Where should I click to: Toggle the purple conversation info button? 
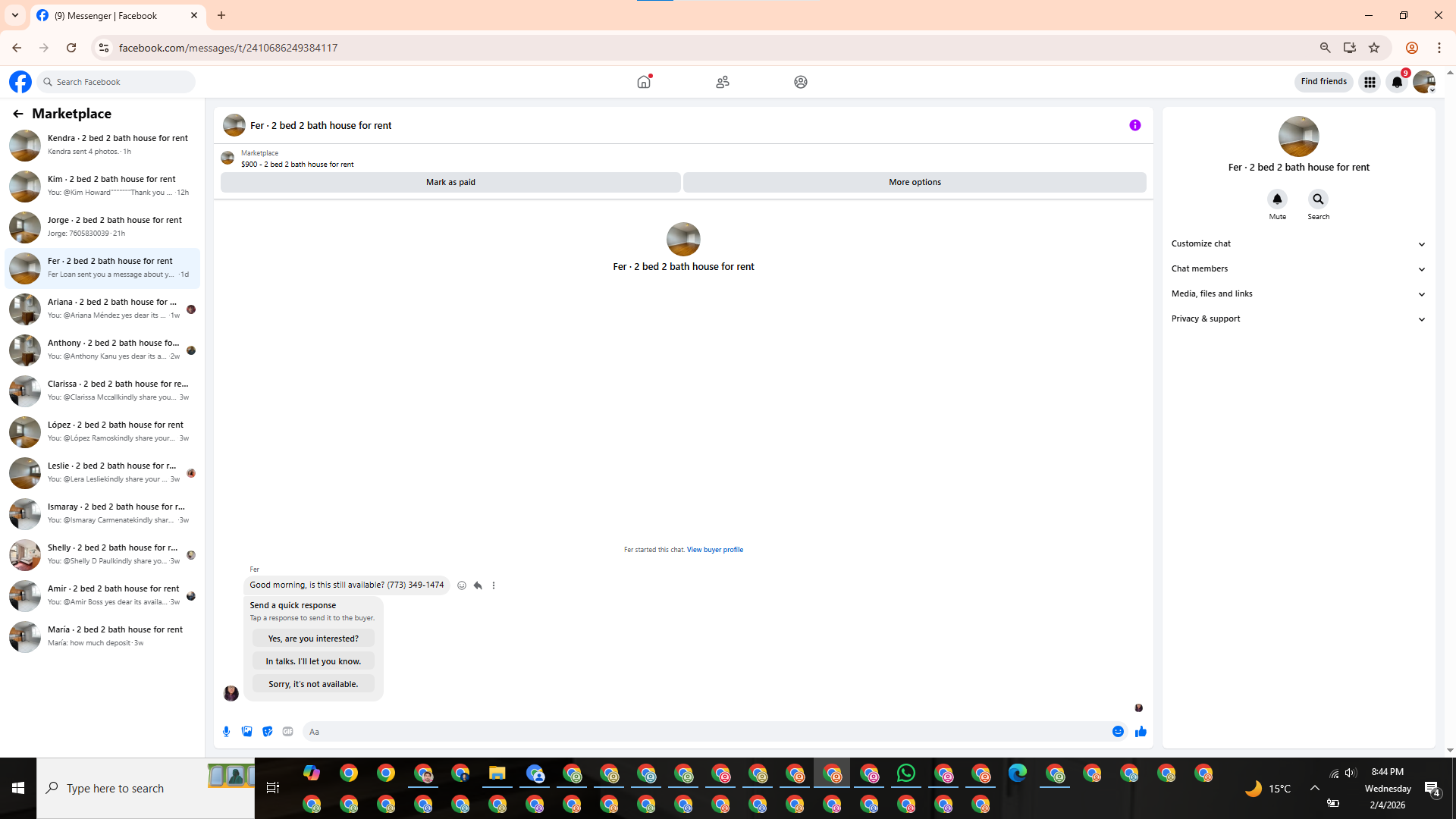tap(1134, 126)
